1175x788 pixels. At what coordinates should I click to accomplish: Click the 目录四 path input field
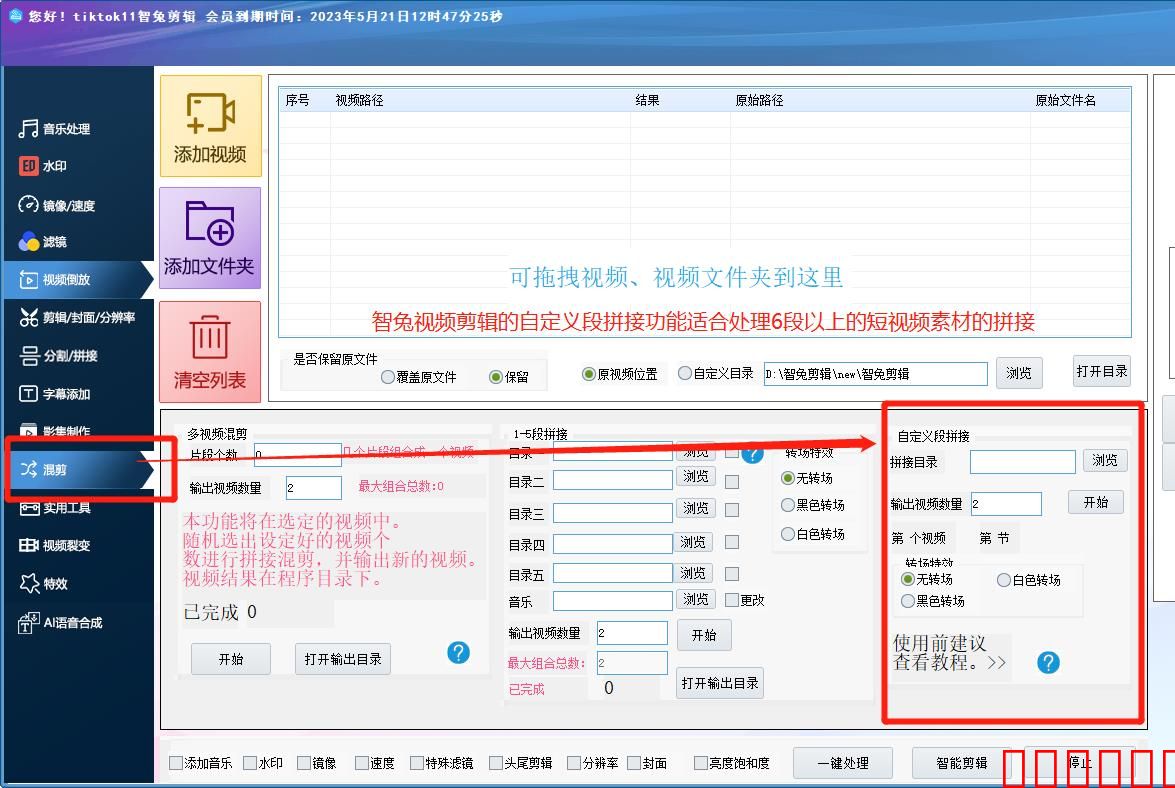pos(612,543)
